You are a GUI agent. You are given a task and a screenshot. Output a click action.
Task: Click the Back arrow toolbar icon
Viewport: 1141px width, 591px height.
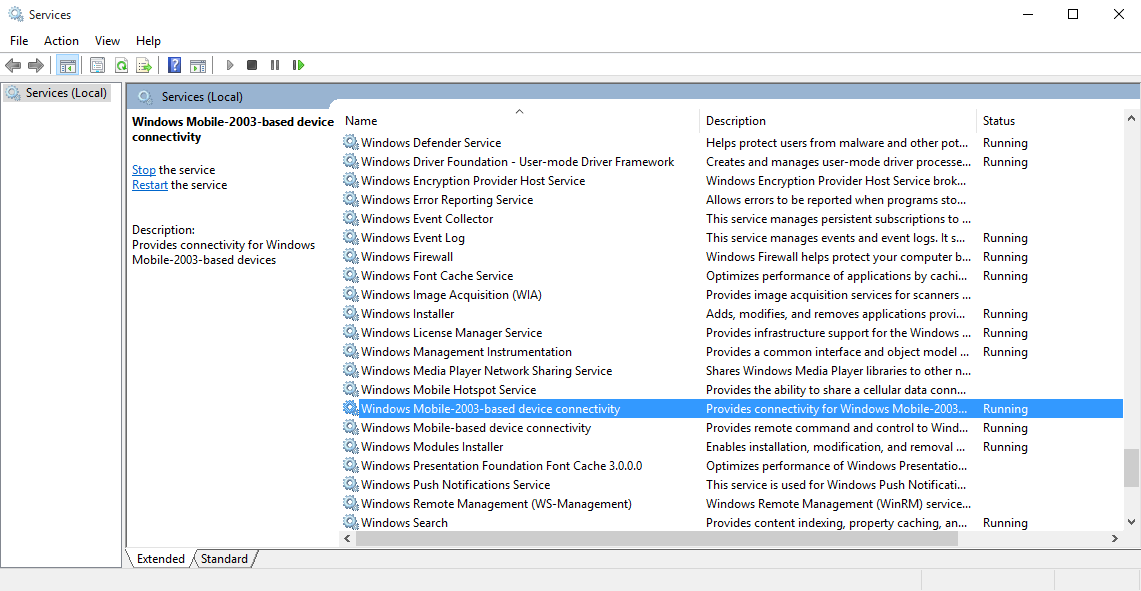point(13,66)
